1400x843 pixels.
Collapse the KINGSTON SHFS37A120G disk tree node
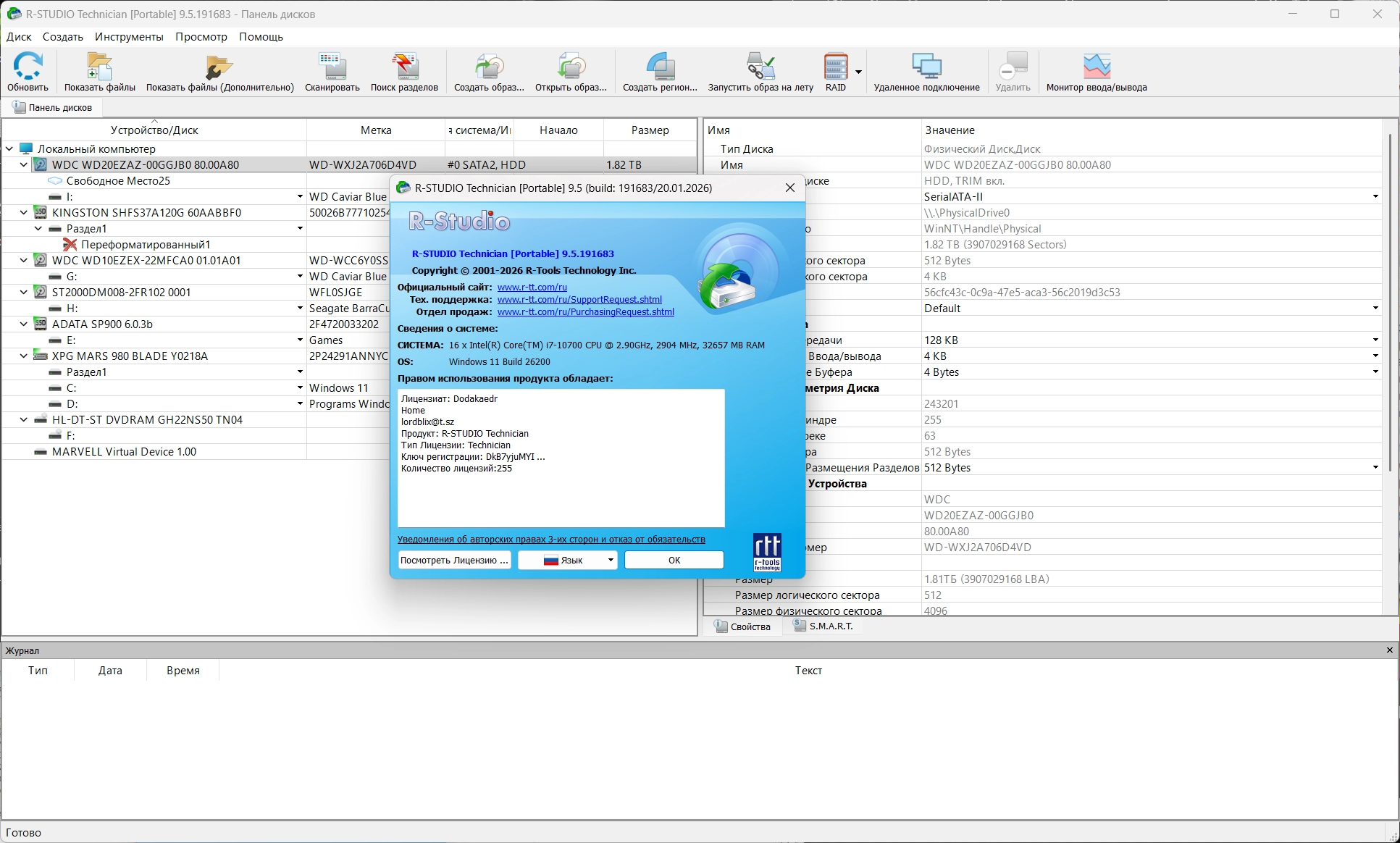(24, 213)
